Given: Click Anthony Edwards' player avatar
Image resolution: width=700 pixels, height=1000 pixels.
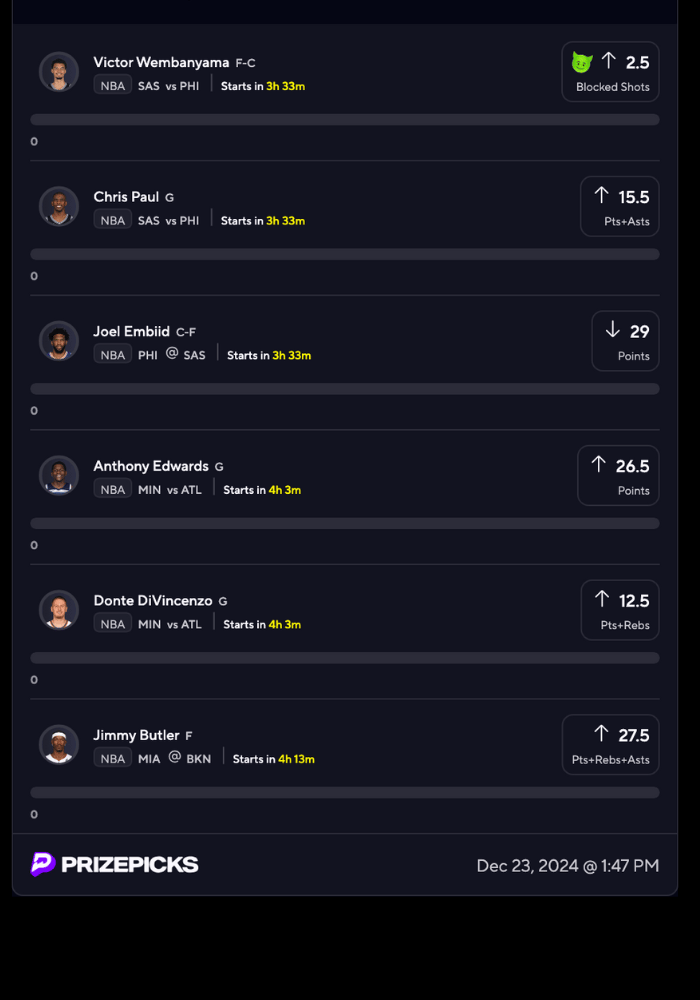Looking at the screenshot, I should (x=59, y=475).
